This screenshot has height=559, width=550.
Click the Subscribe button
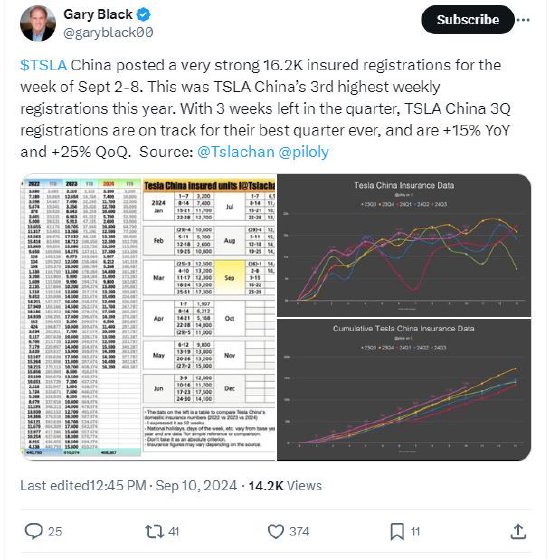[468, 20]
